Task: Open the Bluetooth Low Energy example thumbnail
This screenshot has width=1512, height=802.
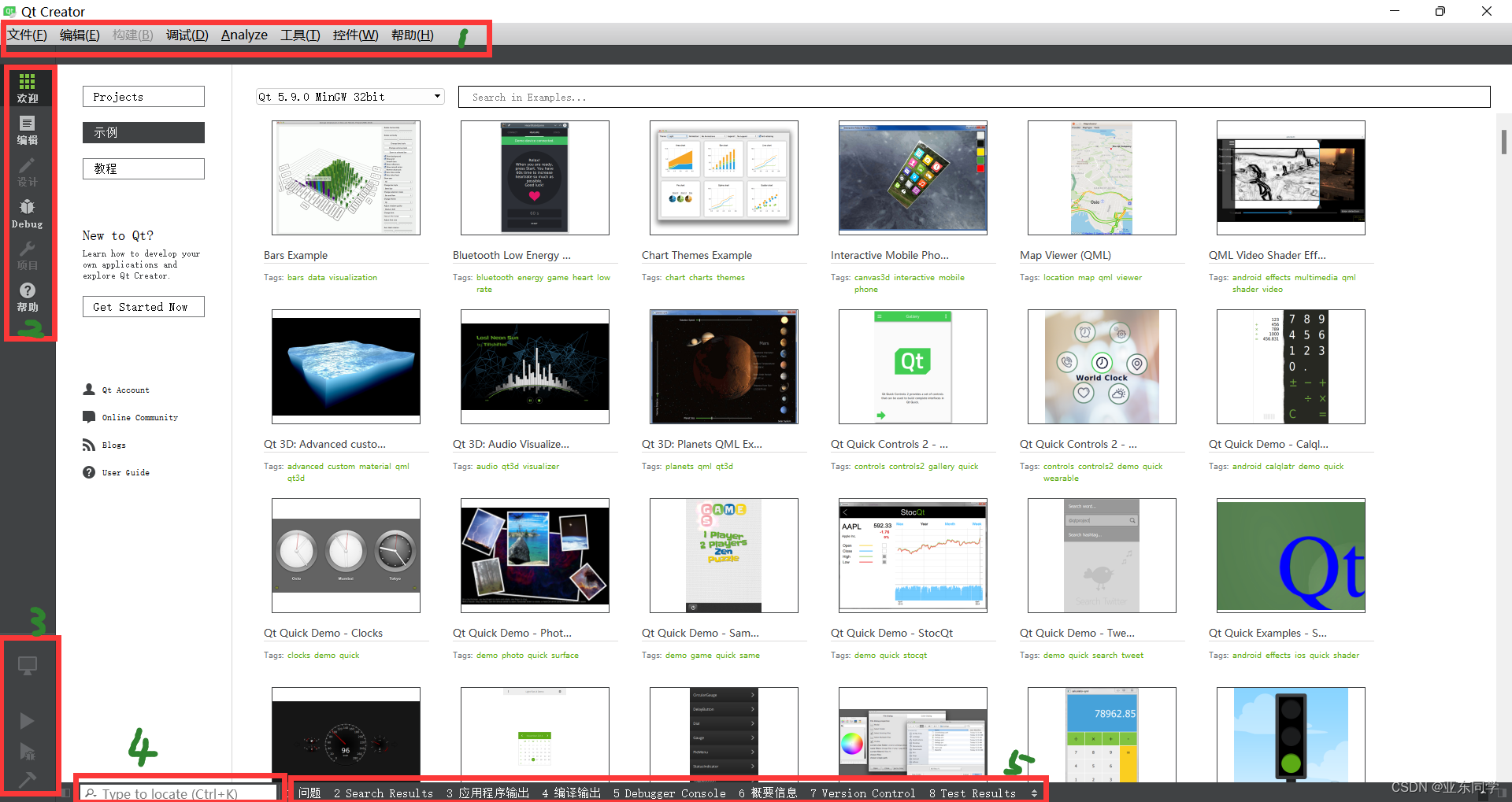Action: click(535, 178)
